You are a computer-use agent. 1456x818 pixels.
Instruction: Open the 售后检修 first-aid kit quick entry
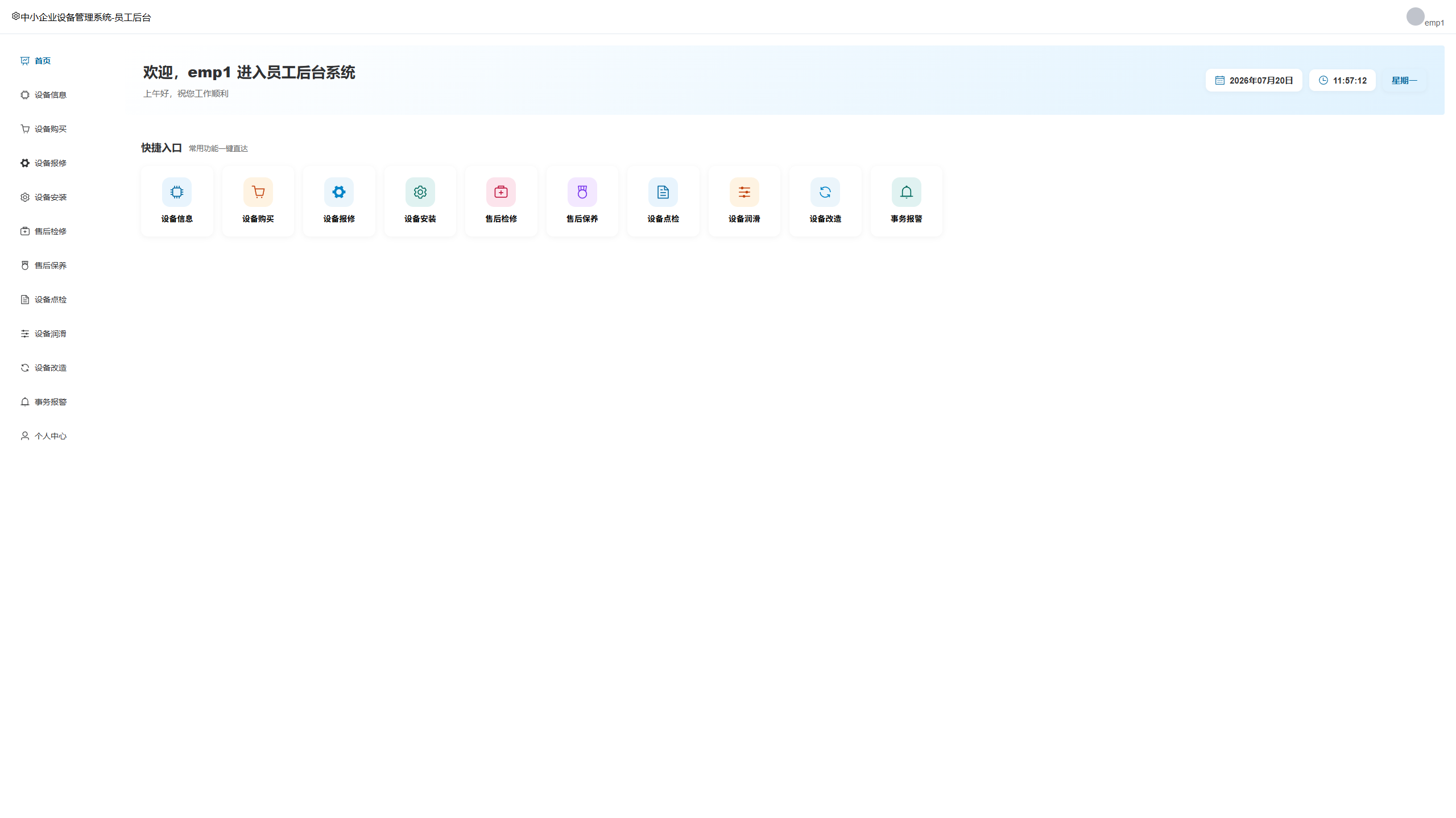(x=501, y=201)
